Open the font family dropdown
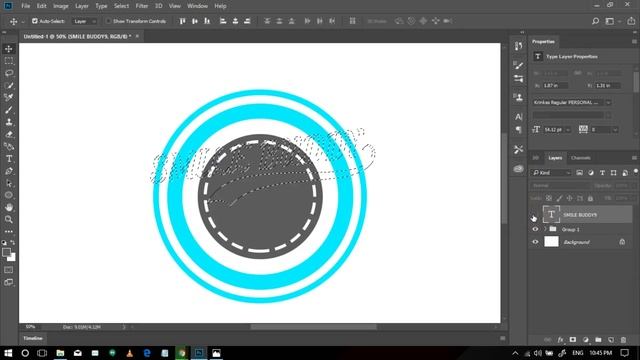Image resolution: width=640 pixels, height=360 pixels. coord(608,102)
